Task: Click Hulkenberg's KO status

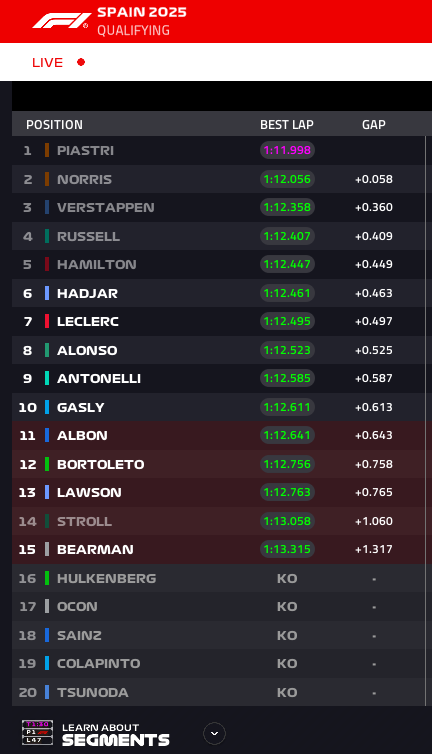Action: pos(287,578)
